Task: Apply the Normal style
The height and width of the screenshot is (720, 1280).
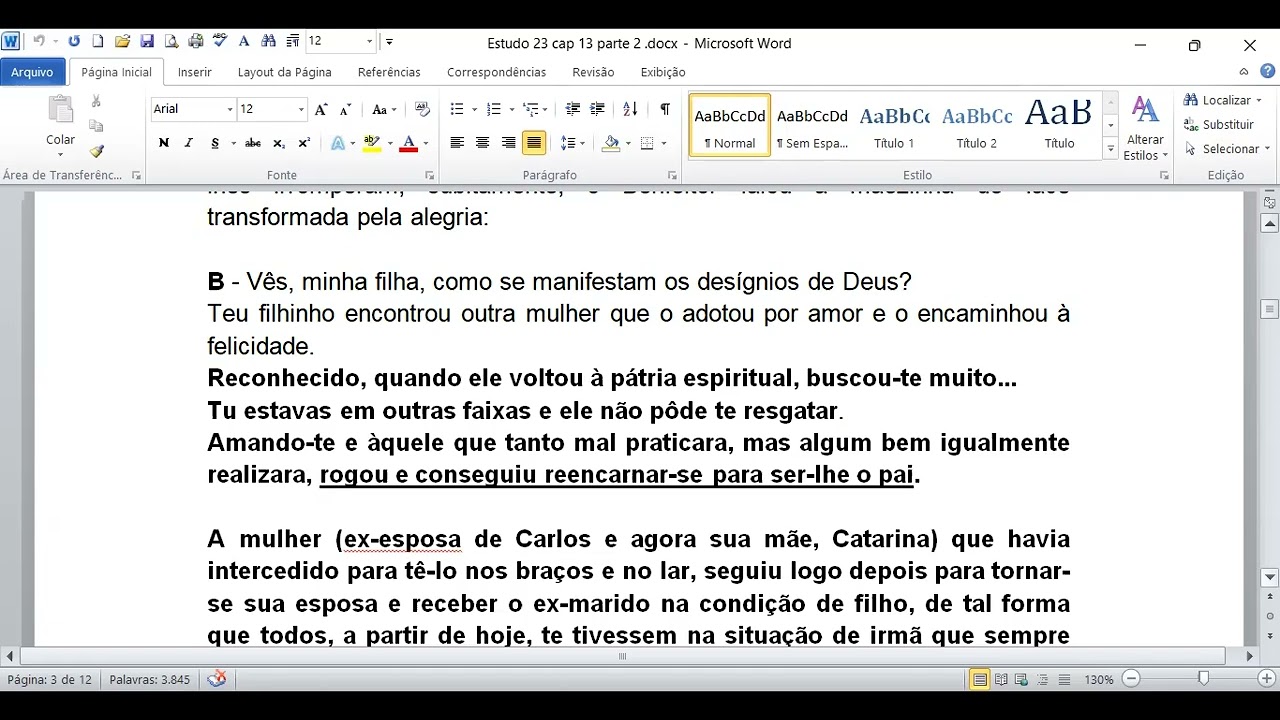Action: pos(730,125)
